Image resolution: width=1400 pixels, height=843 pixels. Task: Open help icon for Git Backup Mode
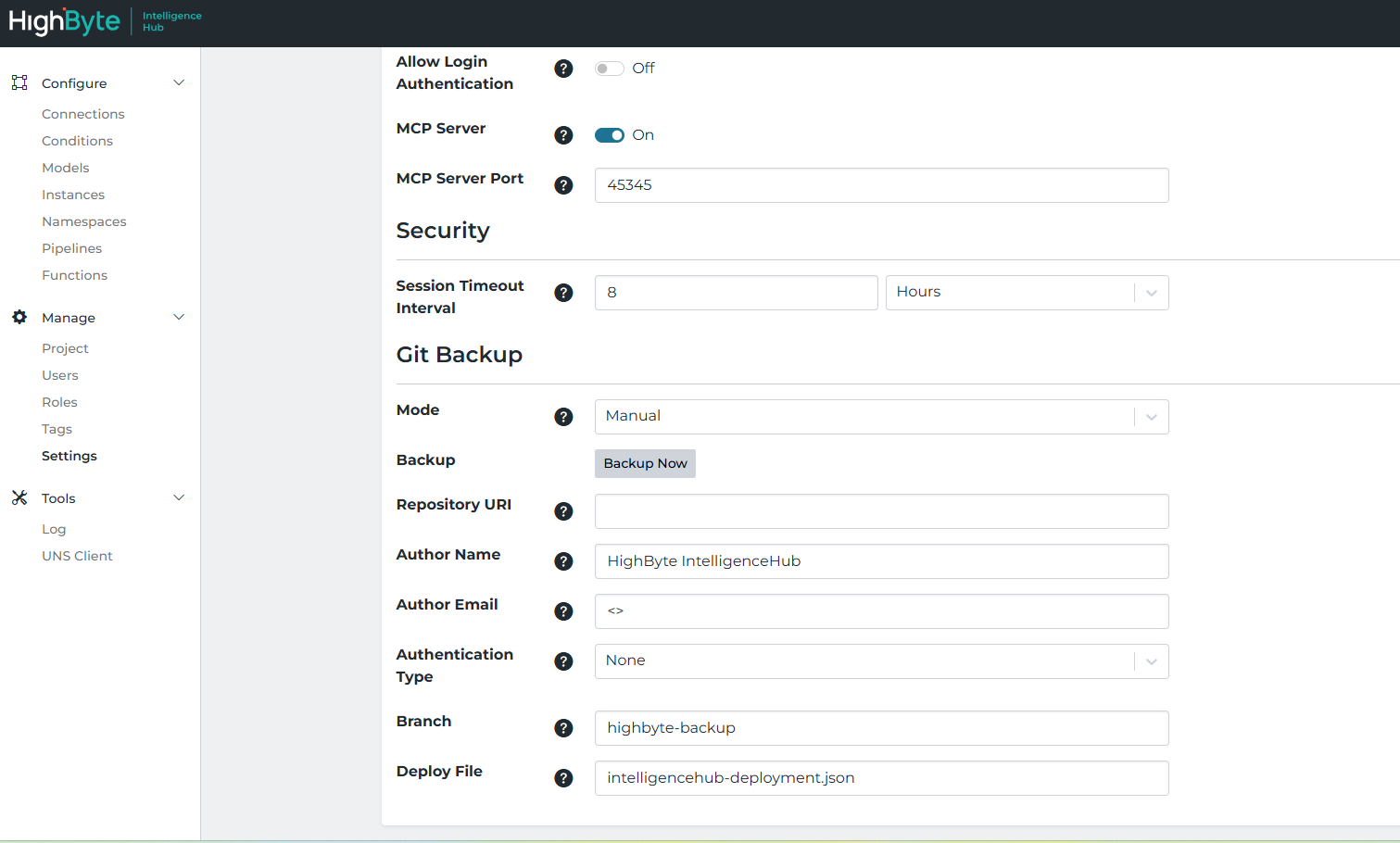tap(563, 417)
